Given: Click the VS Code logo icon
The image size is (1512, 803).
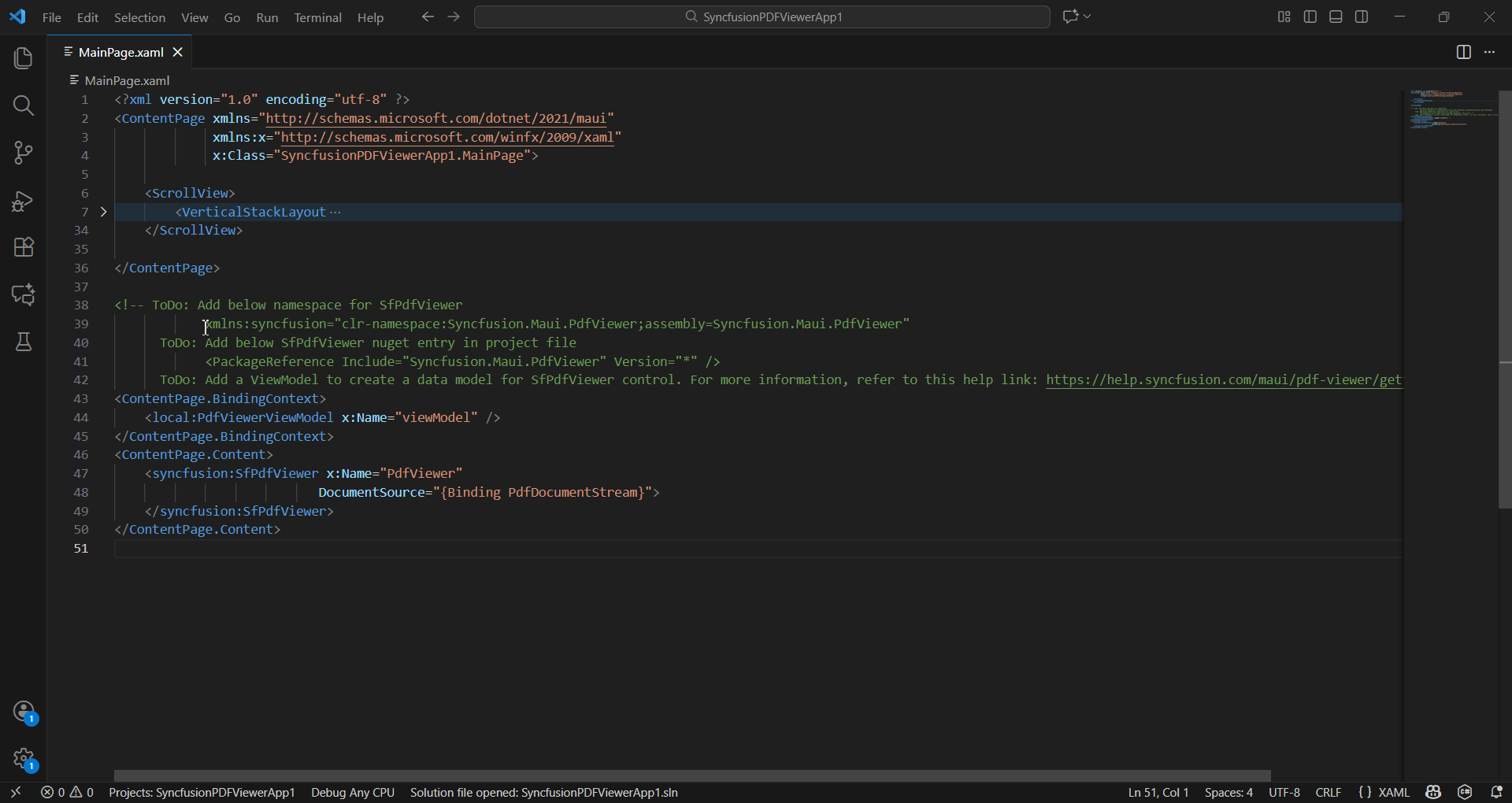Looking at the screenshot, I should click(x=17, y=17).
